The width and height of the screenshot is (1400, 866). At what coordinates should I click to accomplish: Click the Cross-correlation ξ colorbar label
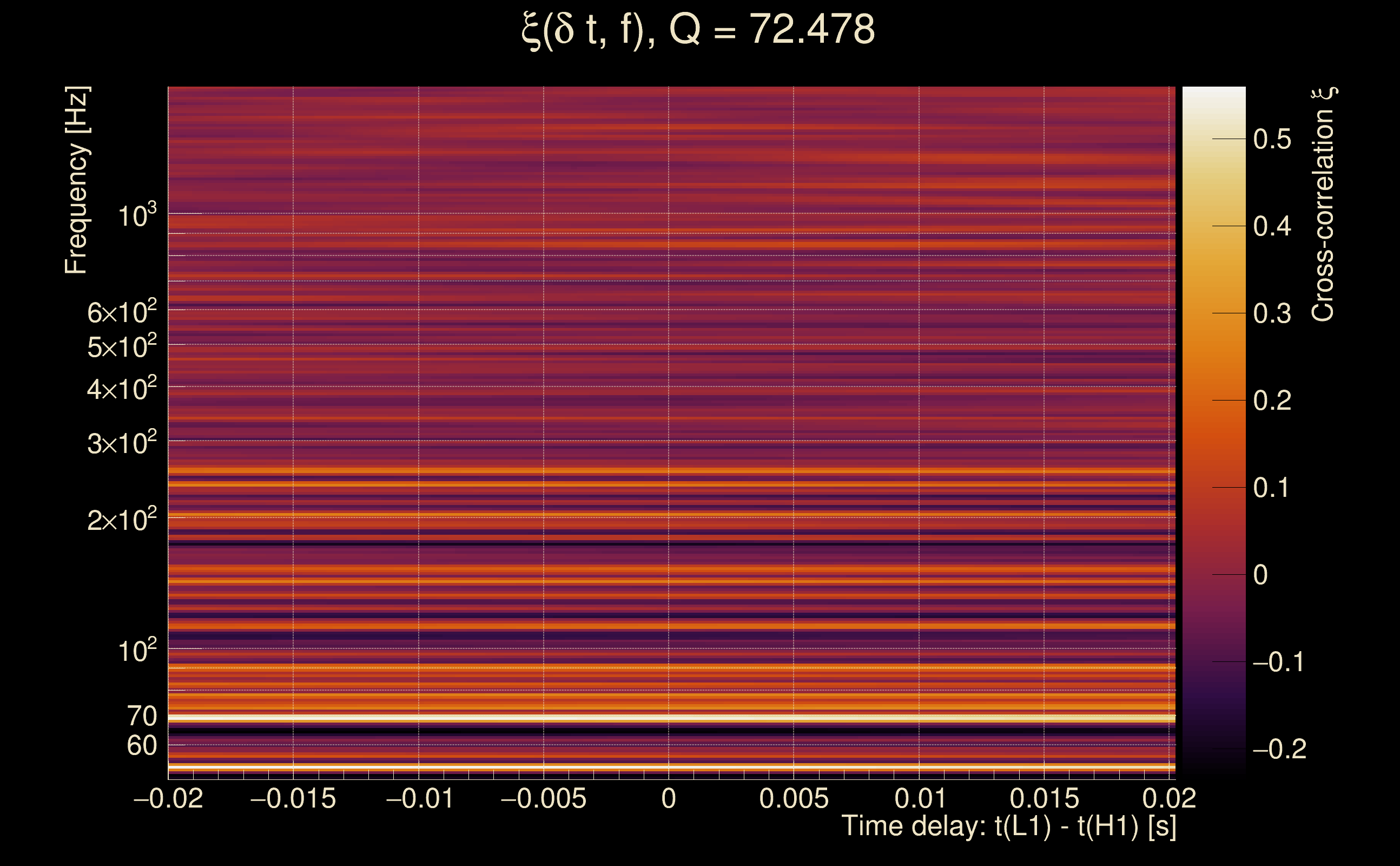click(x=1323, y=205)
